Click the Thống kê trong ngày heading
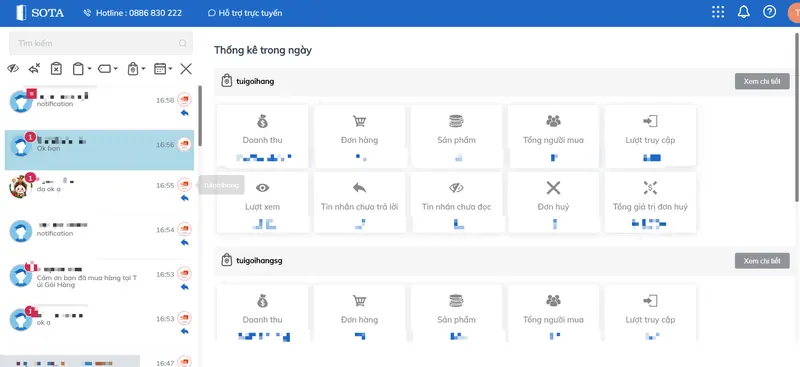This screenshot has width=800, height=367. click(x=263, y=50)
